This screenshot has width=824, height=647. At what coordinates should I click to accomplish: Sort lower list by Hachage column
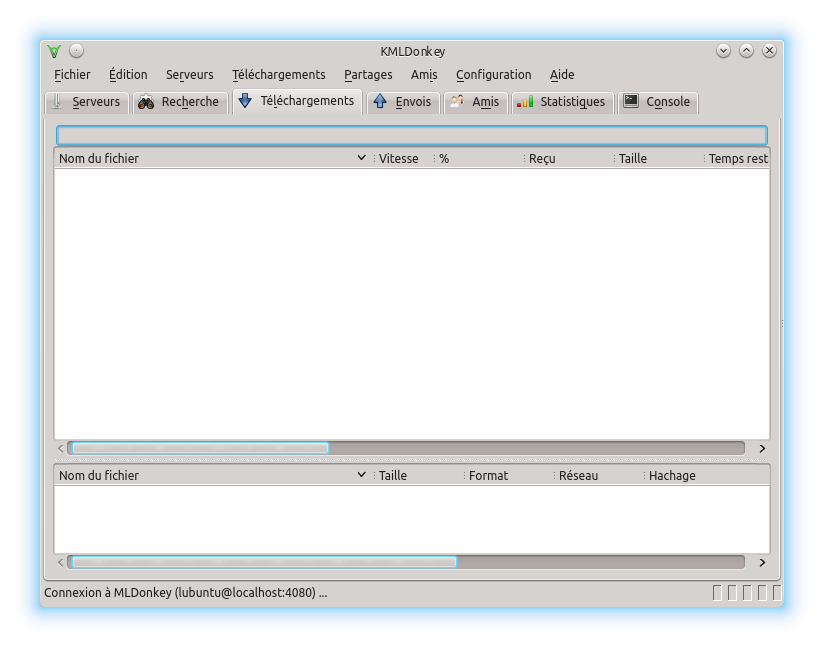click(x=706, y=475)
